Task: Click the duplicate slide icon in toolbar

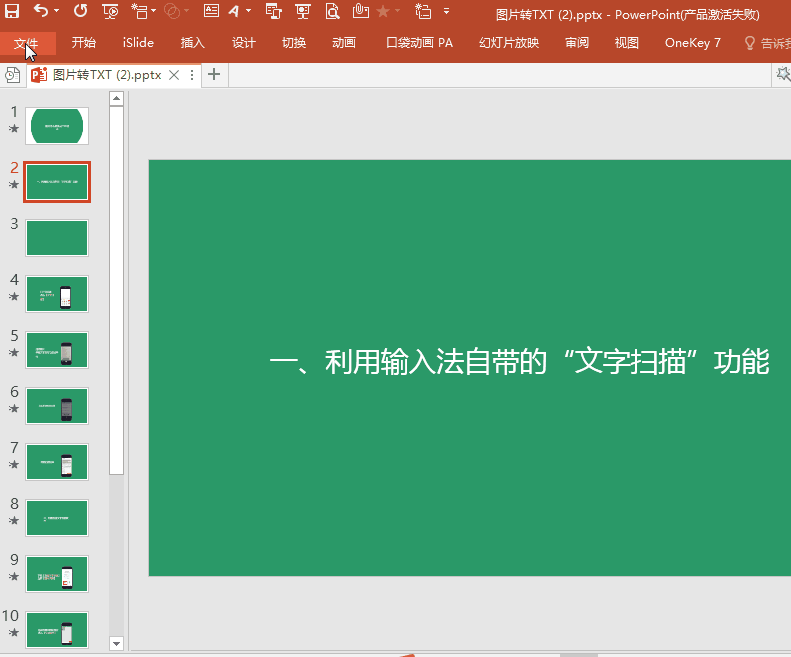Action: pos(423,11)
